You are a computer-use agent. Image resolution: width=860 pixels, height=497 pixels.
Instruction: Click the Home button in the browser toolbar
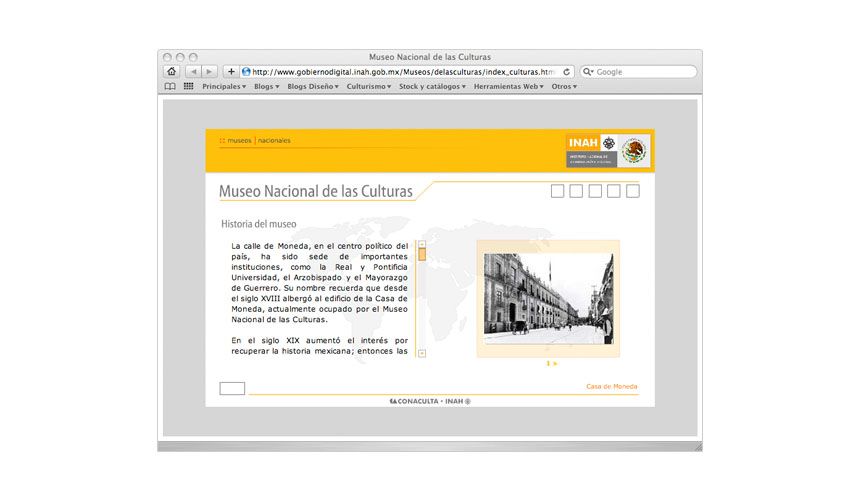pyautogui.click(x=172, y=72)
